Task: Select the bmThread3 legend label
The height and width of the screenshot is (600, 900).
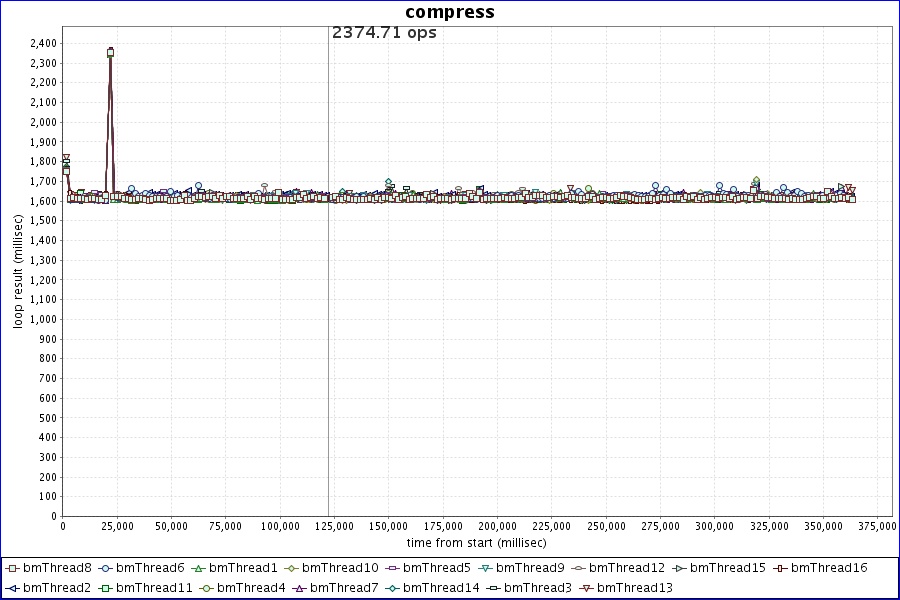Action: (x=538, y=587)
